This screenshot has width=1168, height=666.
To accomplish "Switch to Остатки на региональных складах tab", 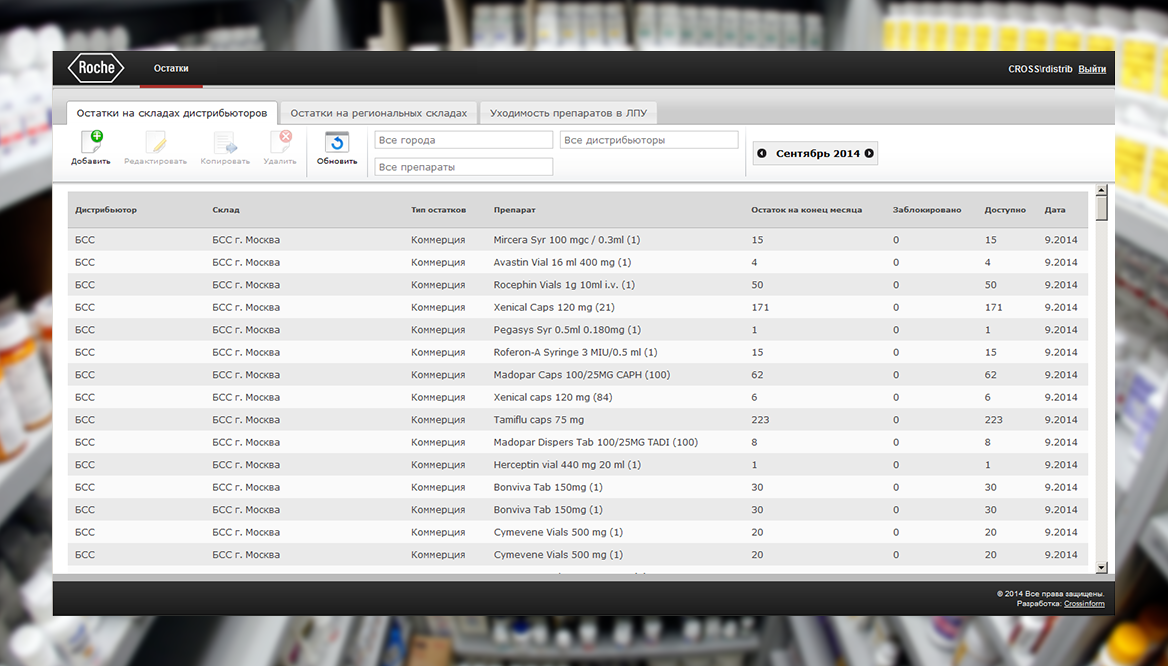I will [x=378, y=113].
